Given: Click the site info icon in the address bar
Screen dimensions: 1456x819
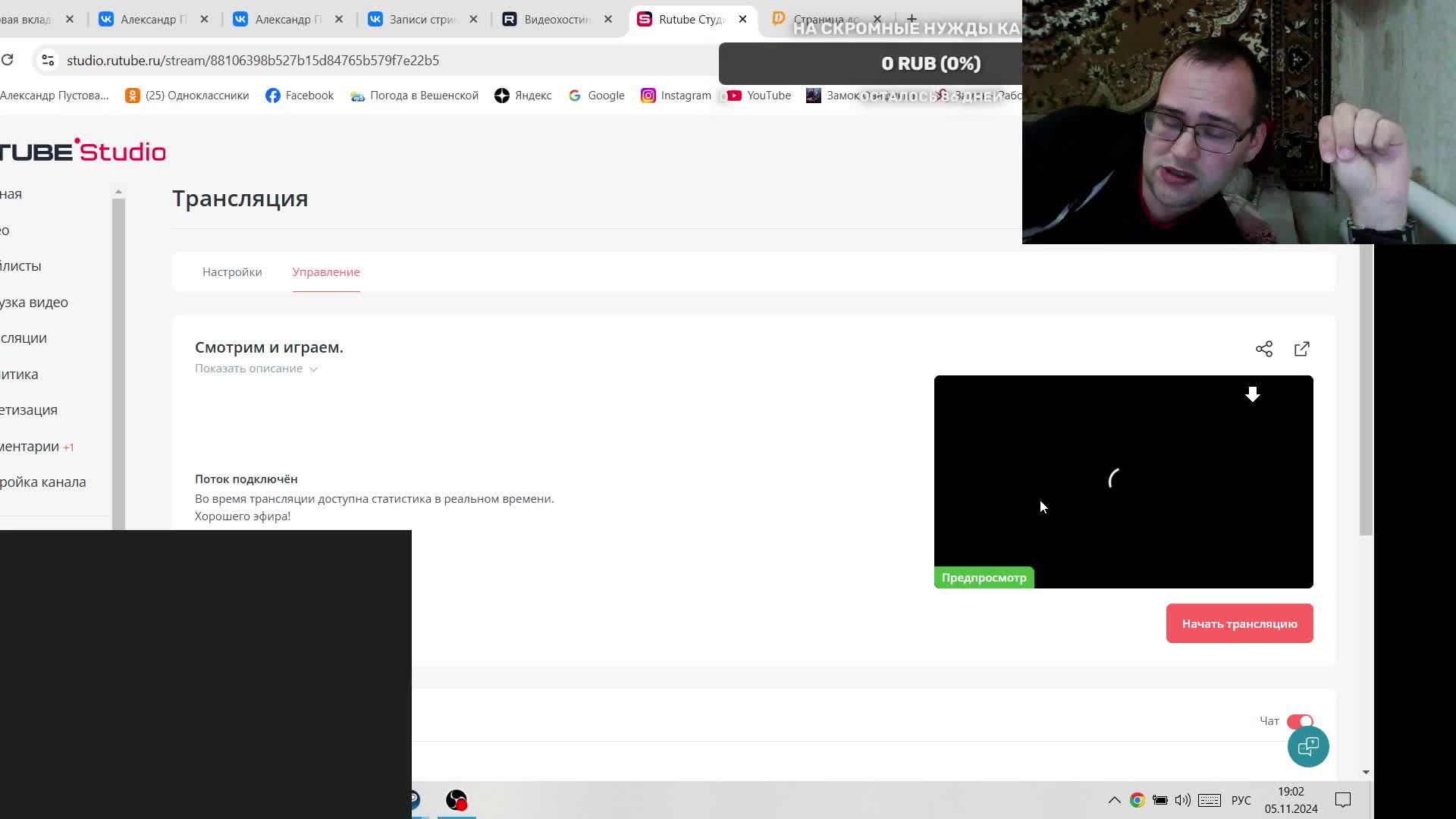Looking at the screenshot, I should coord(48,60).
